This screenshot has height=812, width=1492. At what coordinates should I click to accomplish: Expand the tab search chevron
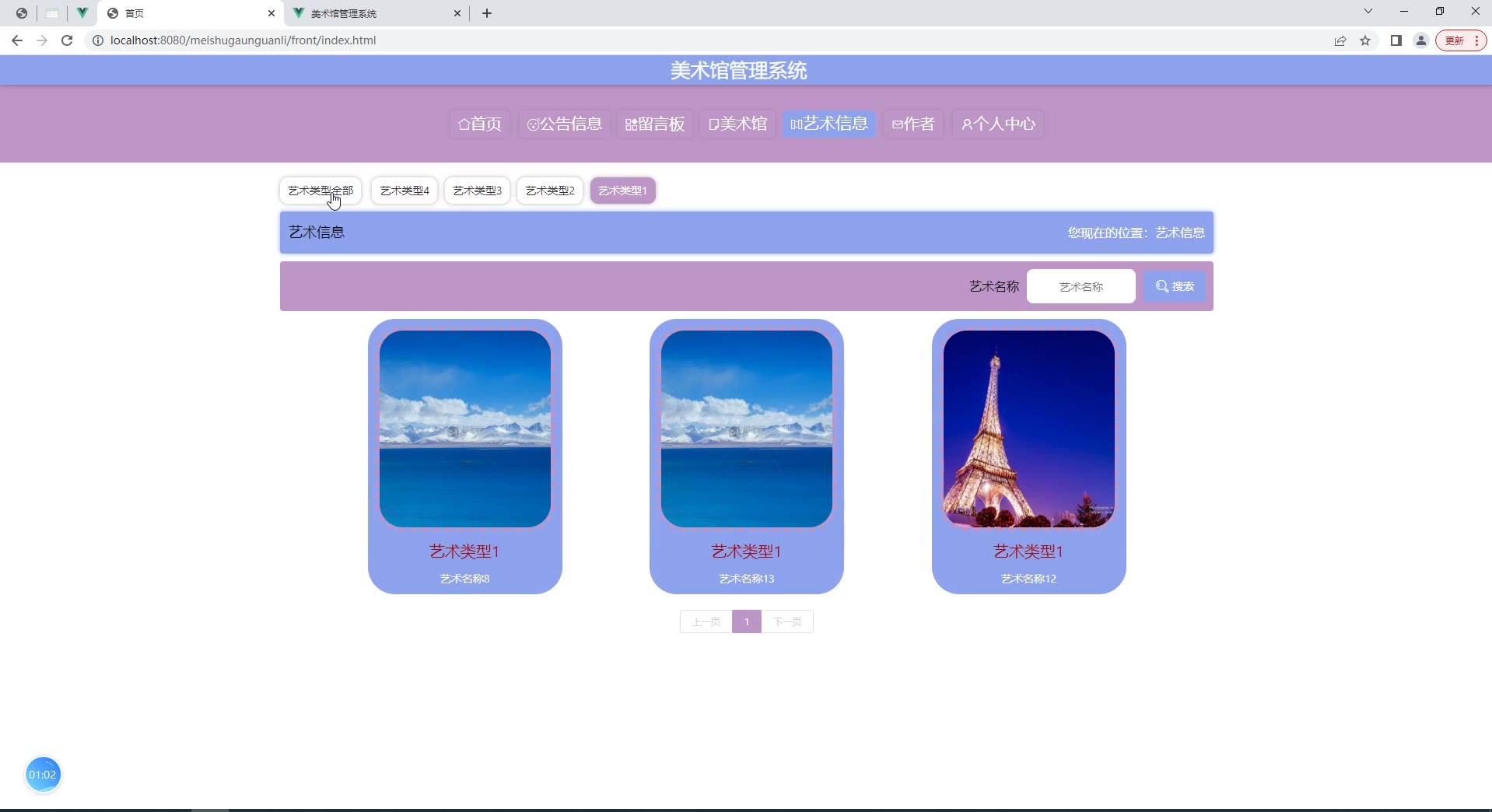click(1368, 12)
